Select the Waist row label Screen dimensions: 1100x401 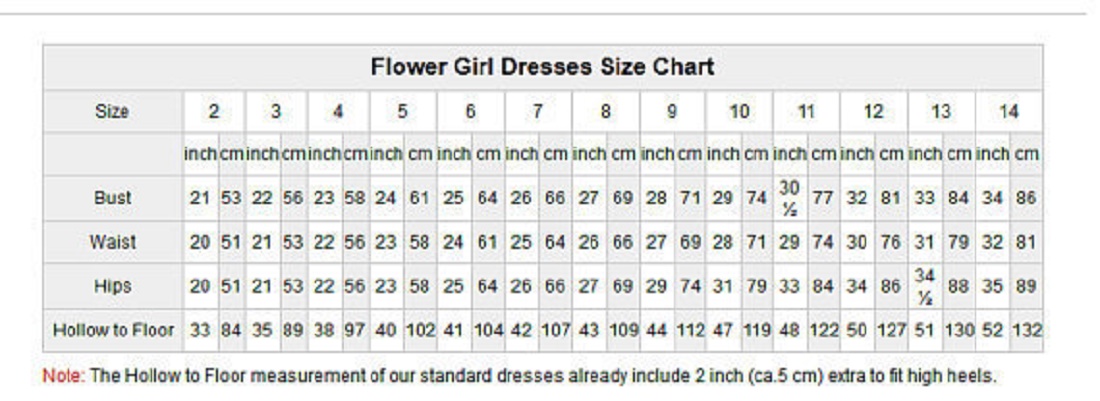(x=112, y=242)
